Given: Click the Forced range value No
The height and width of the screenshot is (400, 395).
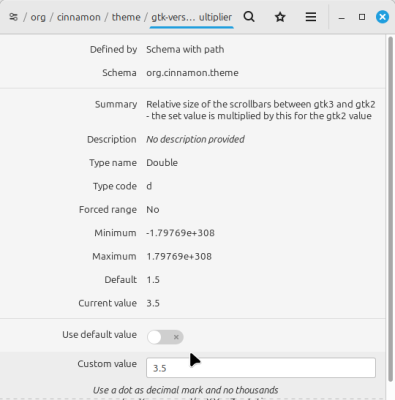Looking at the screenshot, I should coord(153,210).
